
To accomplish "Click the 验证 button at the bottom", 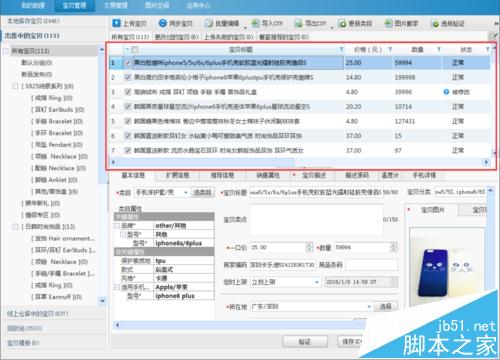I will (x=305, y=341).
